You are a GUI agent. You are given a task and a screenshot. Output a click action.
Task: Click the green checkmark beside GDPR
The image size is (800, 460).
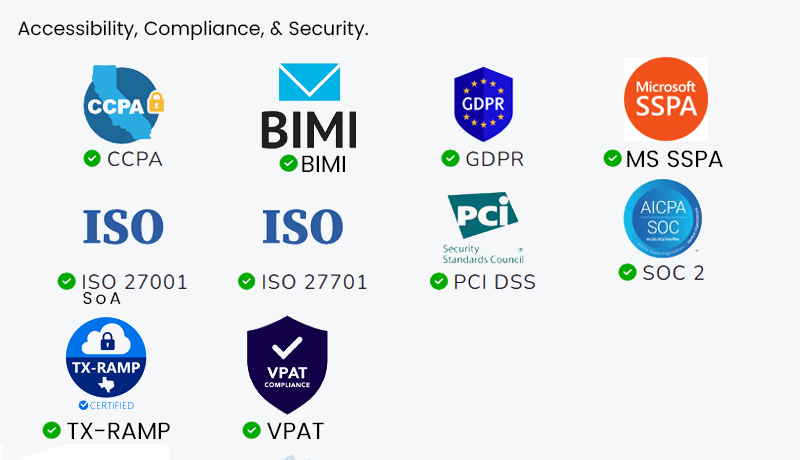[450, 158]
